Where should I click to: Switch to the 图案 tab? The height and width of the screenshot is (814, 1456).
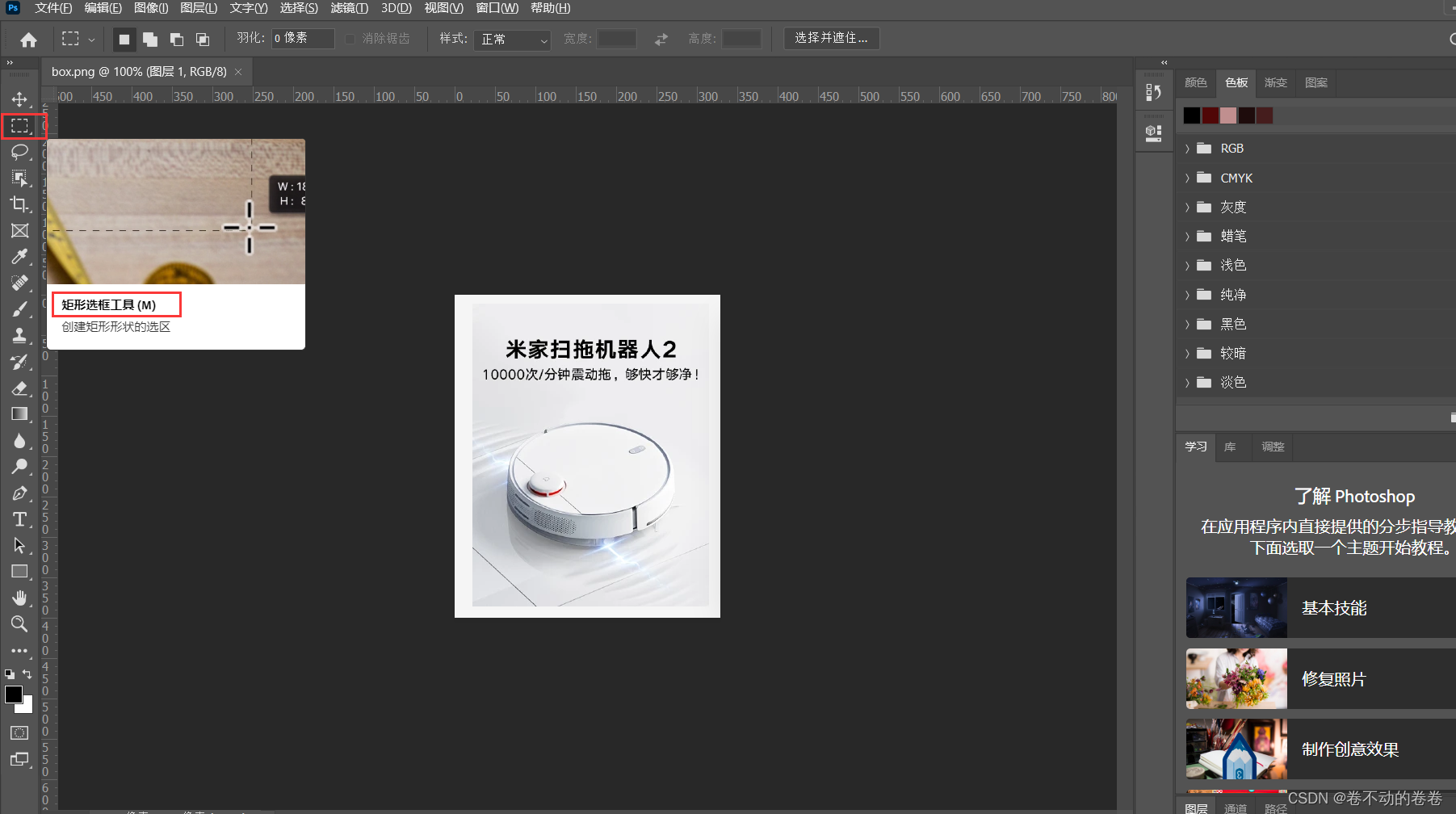pyautogui.click(x=1316, y=82)
